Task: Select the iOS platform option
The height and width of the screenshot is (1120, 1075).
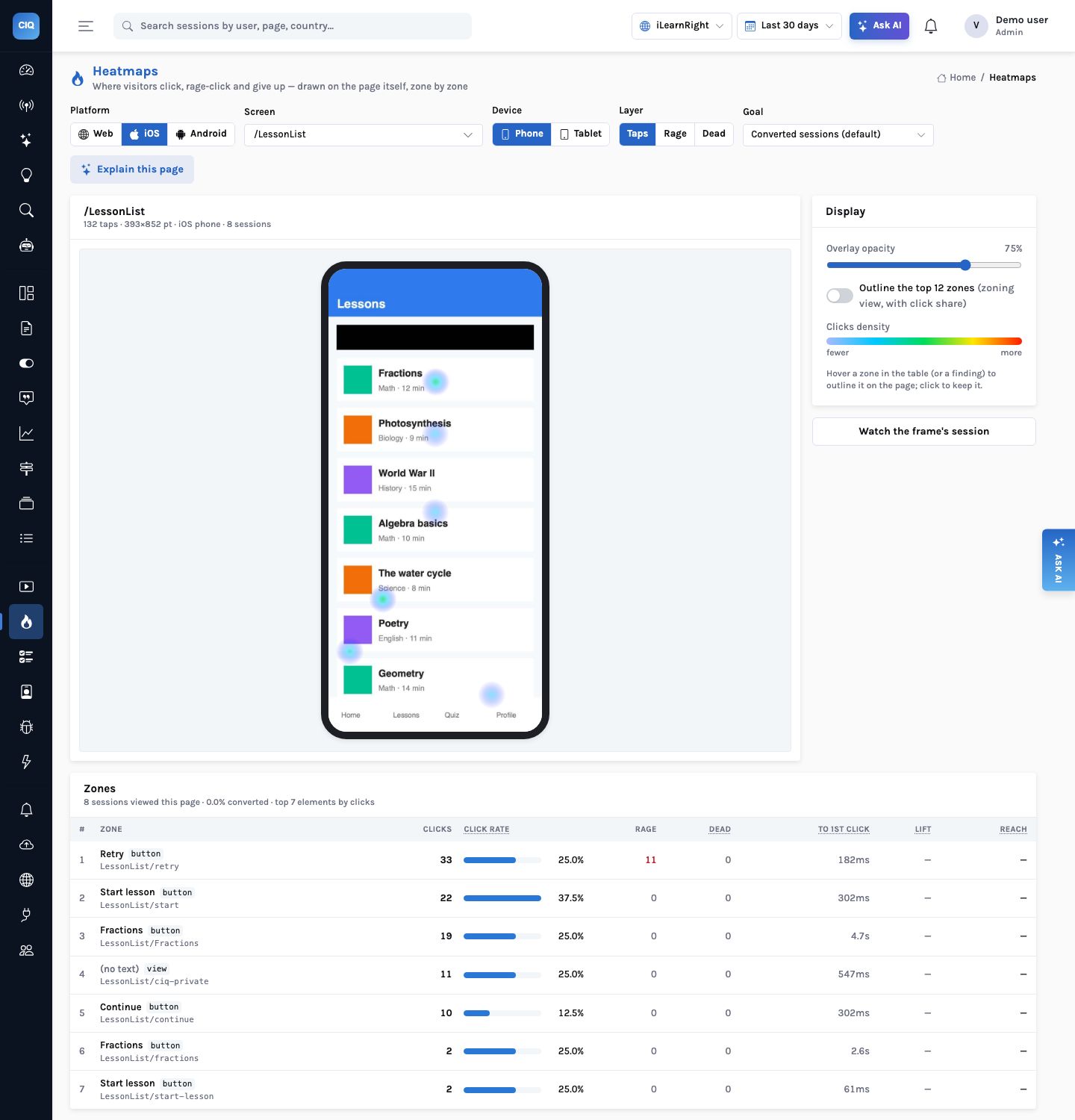Action: (145, 134)
